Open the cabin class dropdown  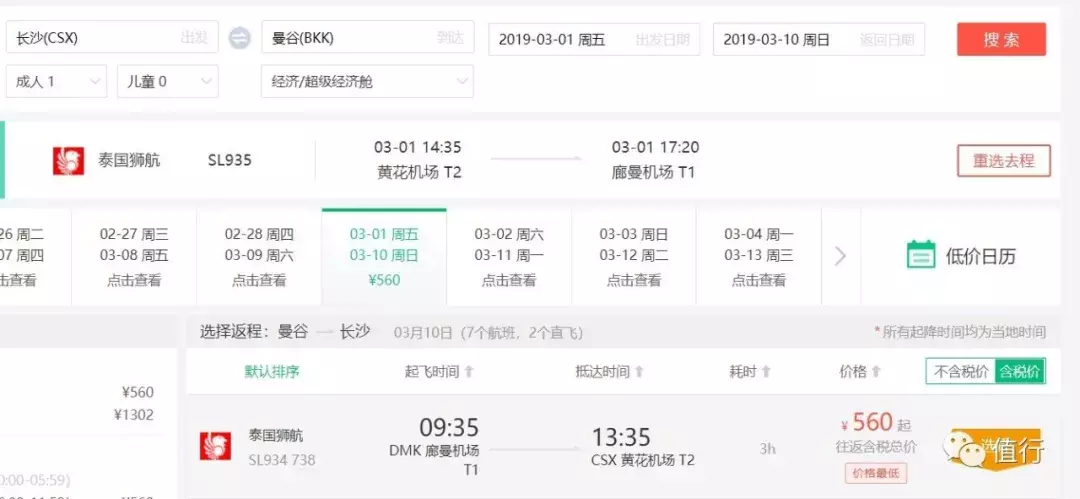coord(368,82)
